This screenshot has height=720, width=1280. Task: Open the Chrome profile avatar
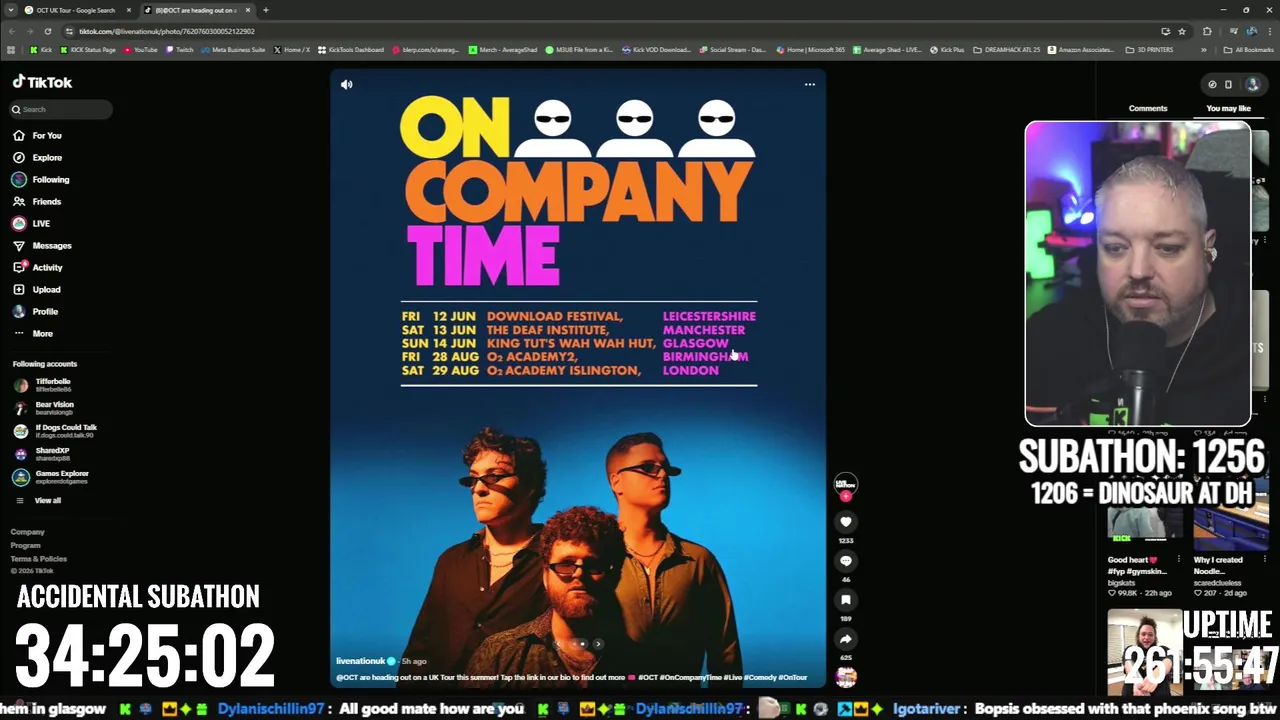coord(1251,31)
